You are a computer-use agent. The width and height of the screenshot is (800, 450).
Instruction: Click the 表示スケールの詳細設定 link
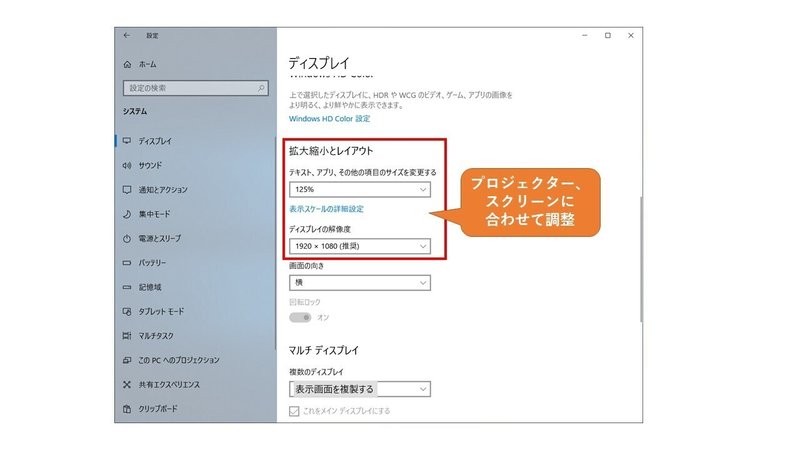tap(327, 209)
